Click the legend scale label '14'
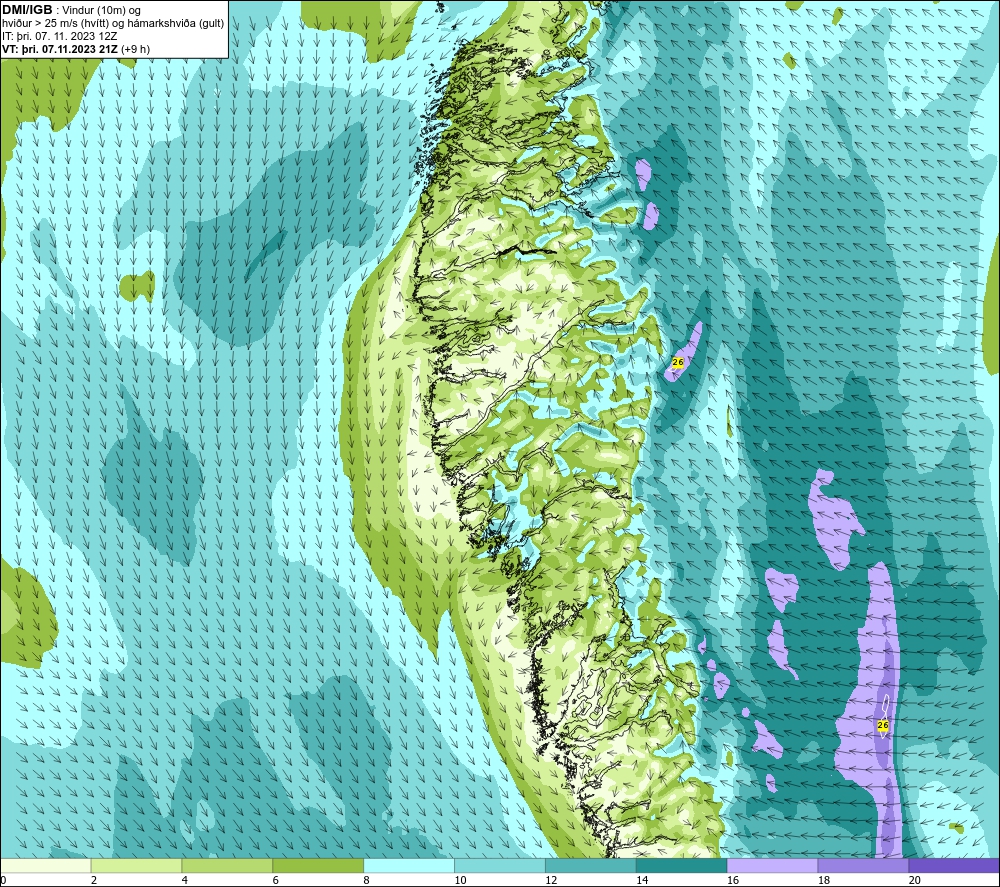 coord(642,880)
